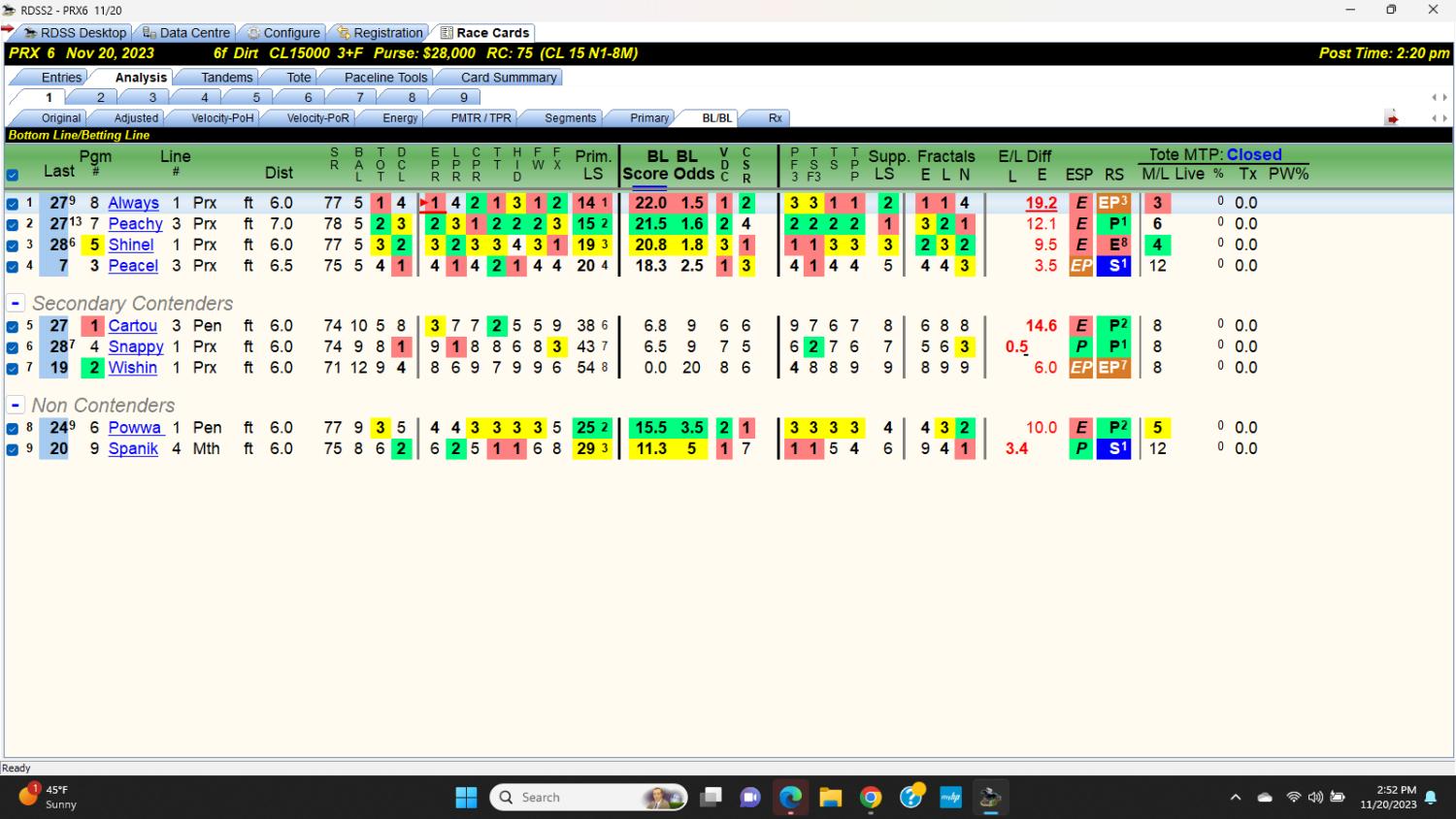Toggle the checkbox for row 9 Spanik
Image resolution: width=1456 pixels, height=819 pixels.
click(x=12, y=449)
